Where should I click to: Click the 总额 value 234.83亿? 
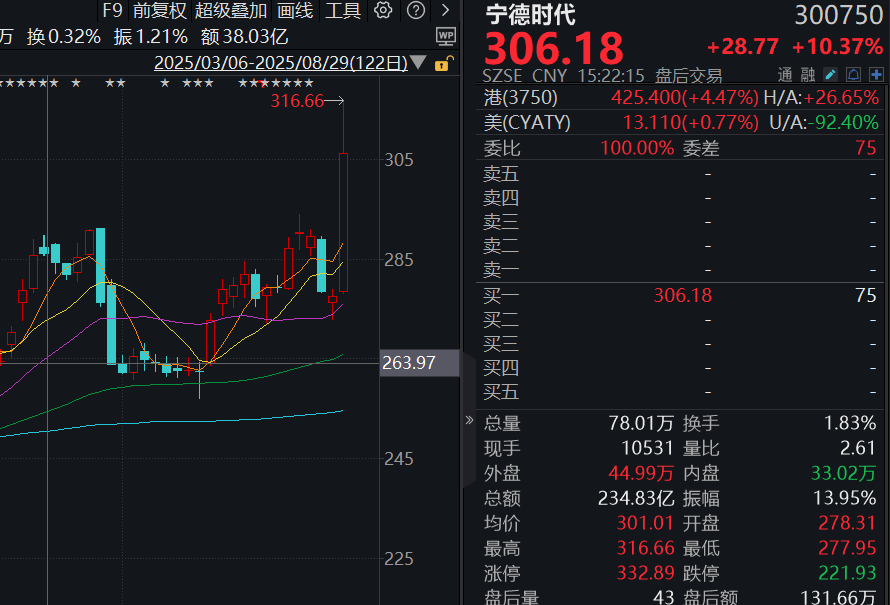pos(636,498)
